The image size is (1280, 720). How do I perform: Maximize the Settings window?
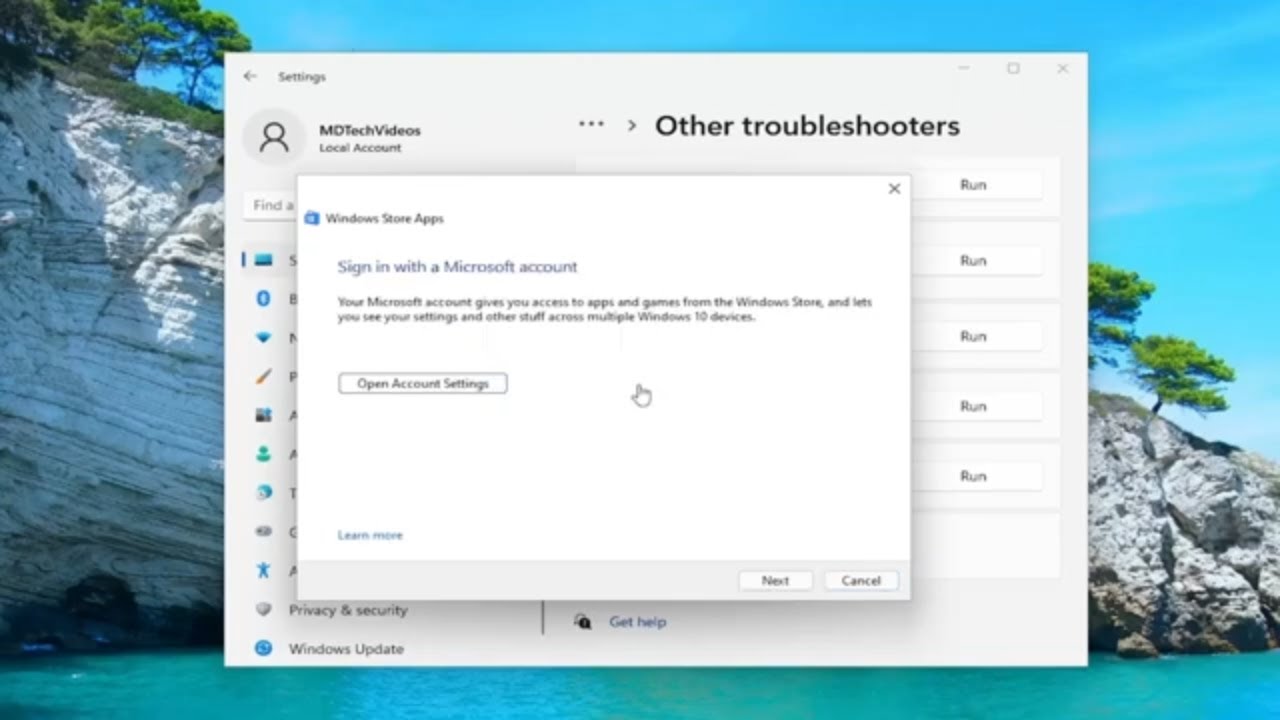pyautogui.click(x=1013, y=68)
